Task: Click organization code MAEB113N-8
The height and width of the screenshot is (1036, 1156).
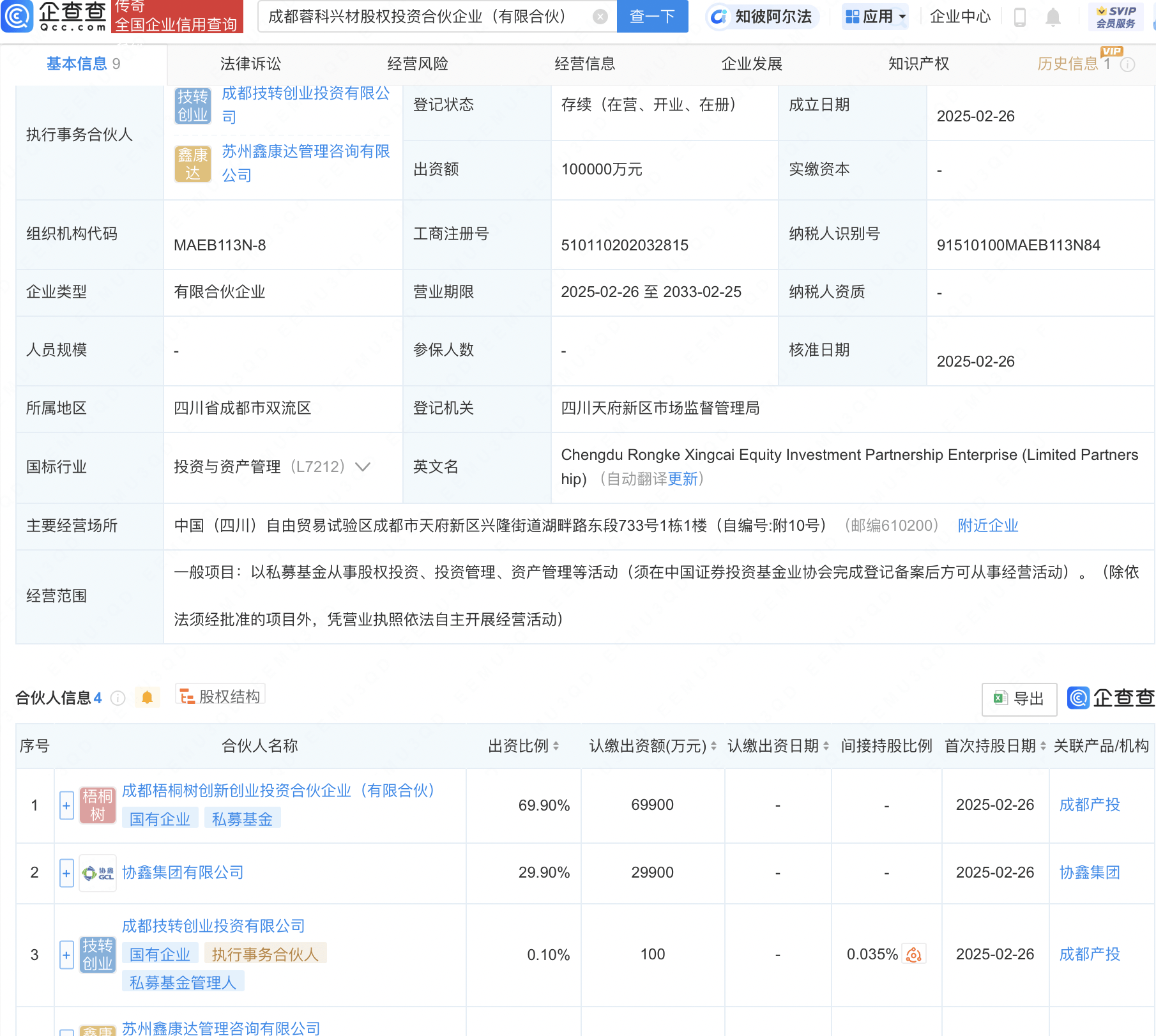Action: [220, 245]
